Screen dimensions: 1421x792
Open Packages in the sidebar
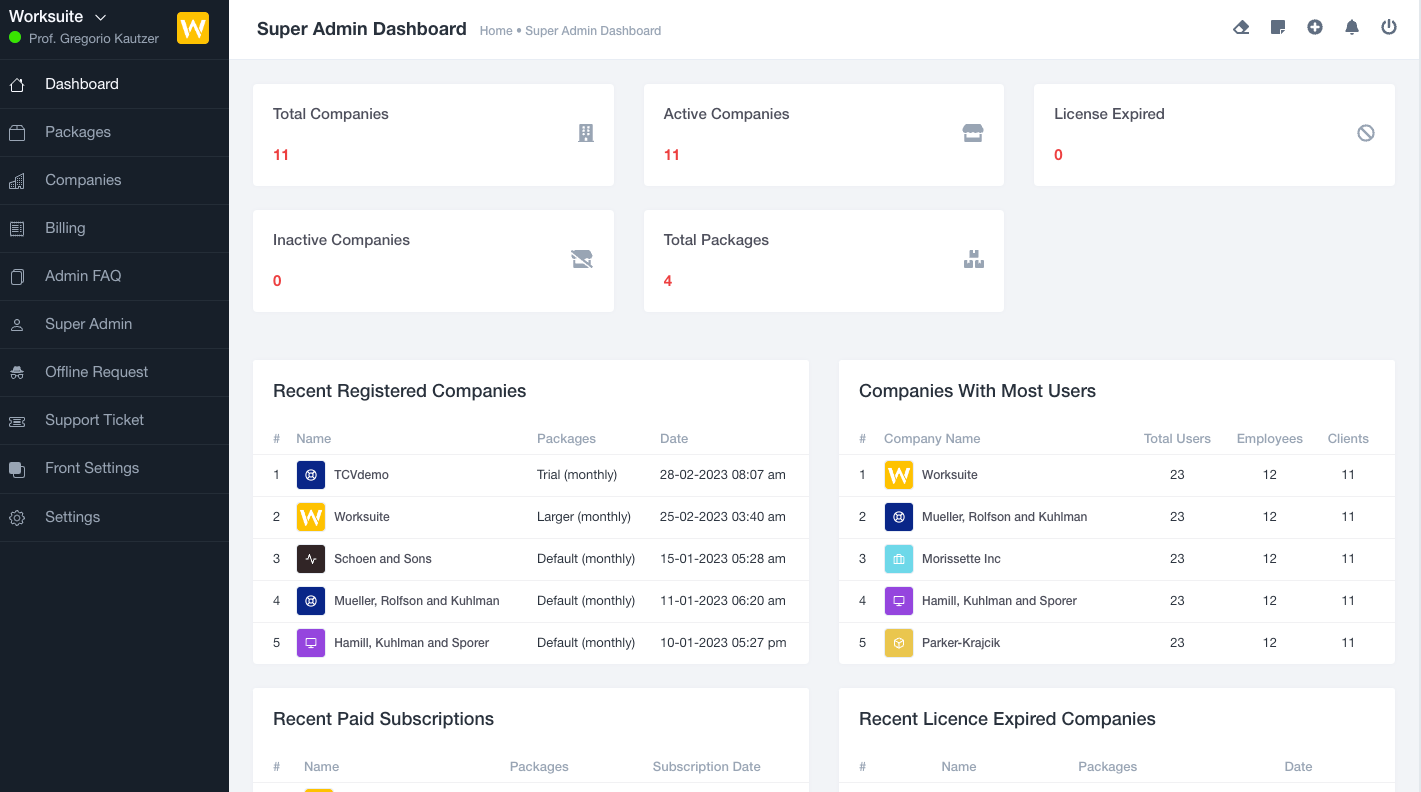pos(78,132)
